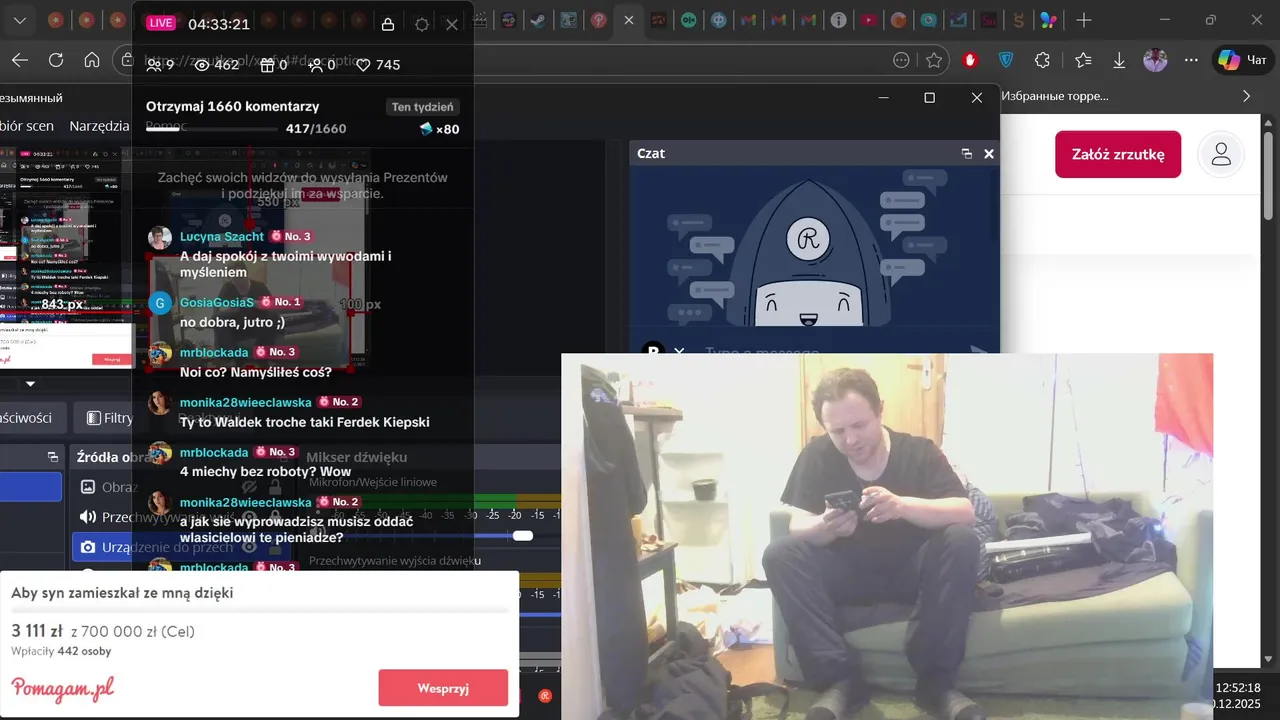
Task: Click the Wesprzyj button
Action: pyautogui.click(x=443, y=688)
